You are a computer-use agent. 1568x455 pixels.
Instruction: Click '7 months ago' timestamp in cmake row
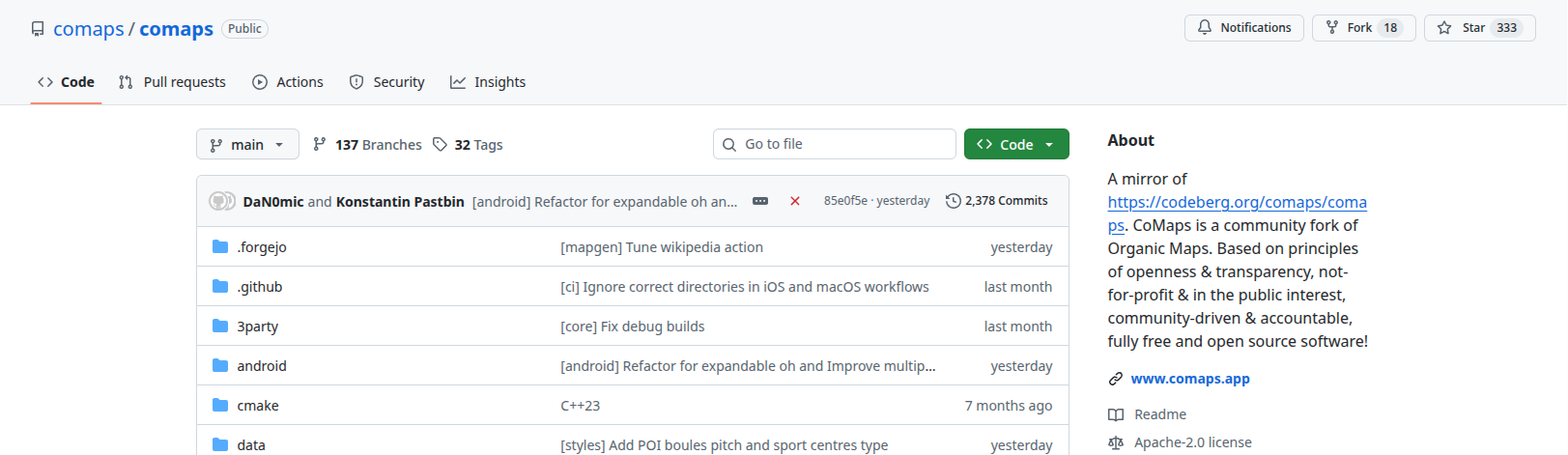pos(1009,406)
